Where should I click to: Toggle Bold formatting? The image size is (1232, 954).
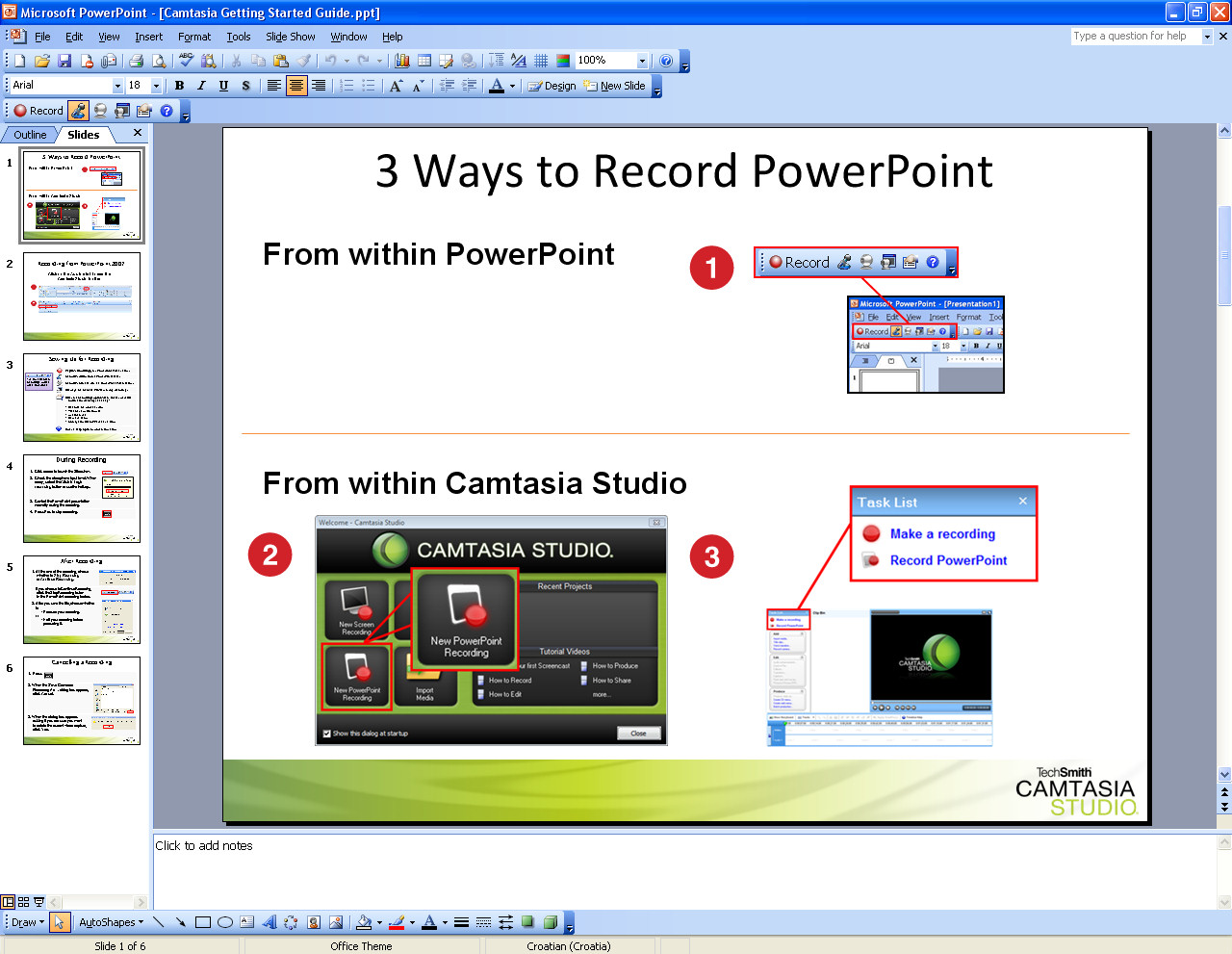pyautogui.click(x=179, y=86)
